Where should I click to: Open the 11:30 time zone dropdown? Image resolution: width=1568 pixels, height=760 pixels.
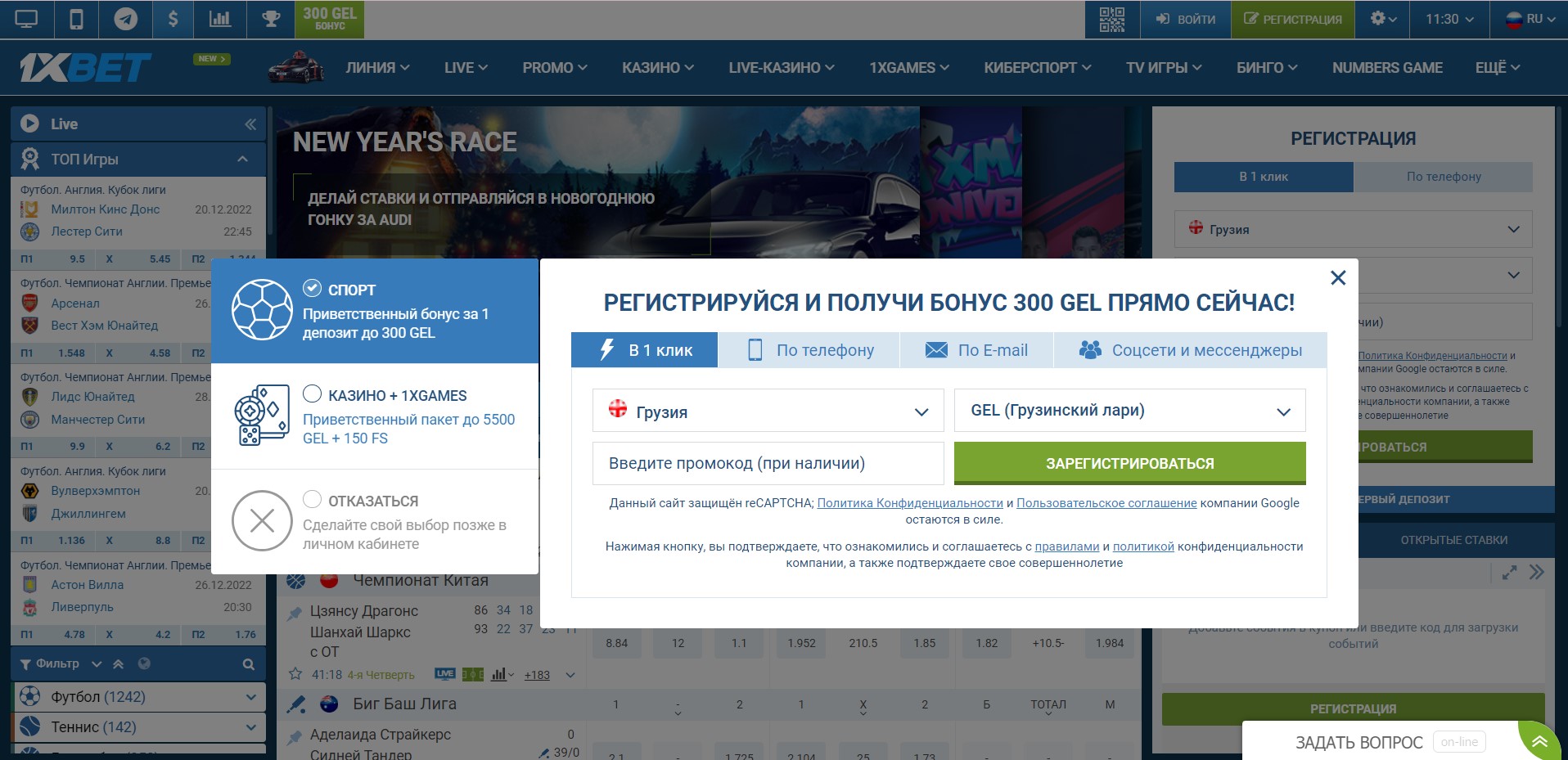pos(1449,19)
